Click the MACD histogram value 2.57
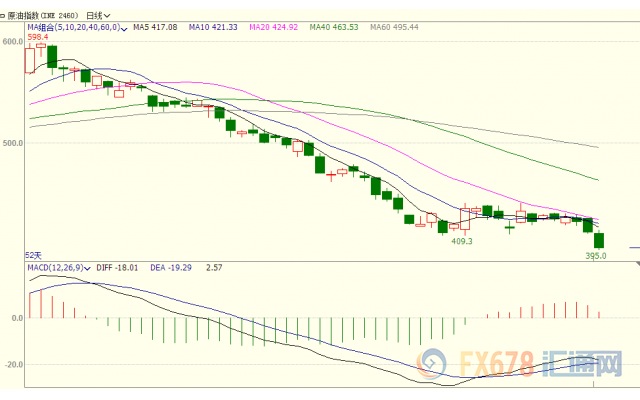Viewport: 640px width, 400px height. (x=214, y=268)
